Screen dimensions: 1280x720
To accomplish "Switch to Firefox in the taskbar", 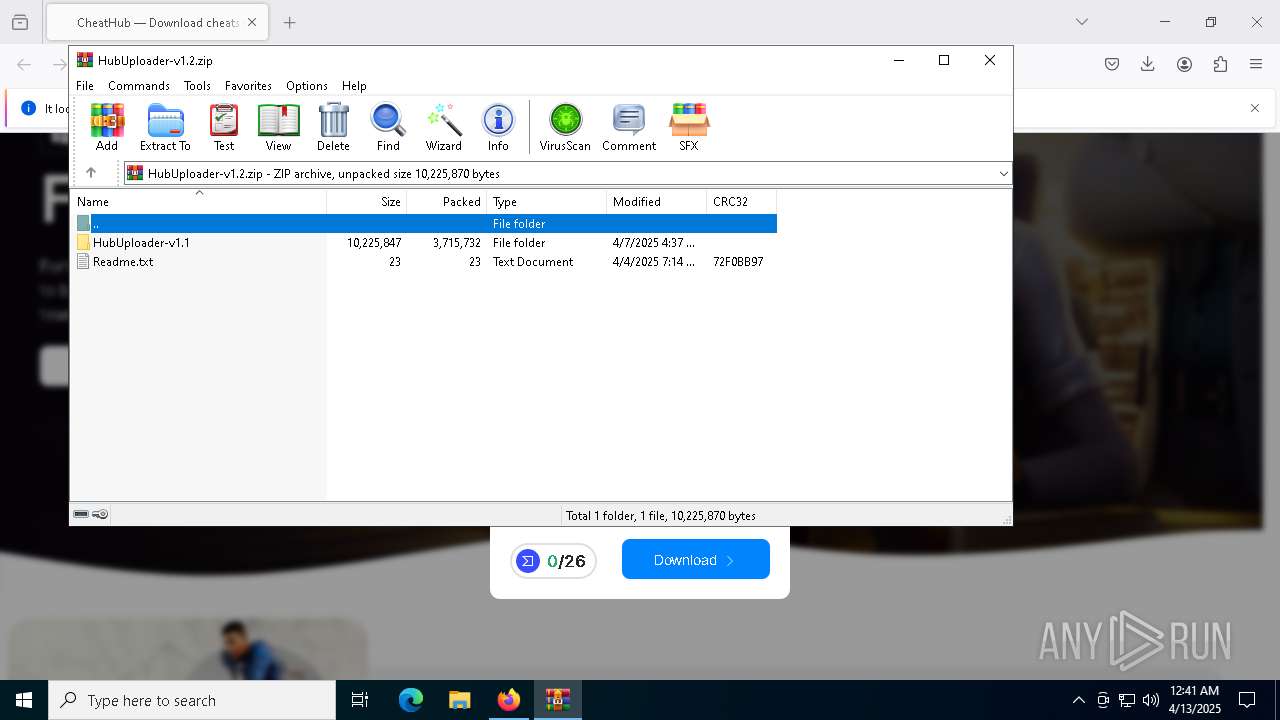I will [x=509, y=700].
